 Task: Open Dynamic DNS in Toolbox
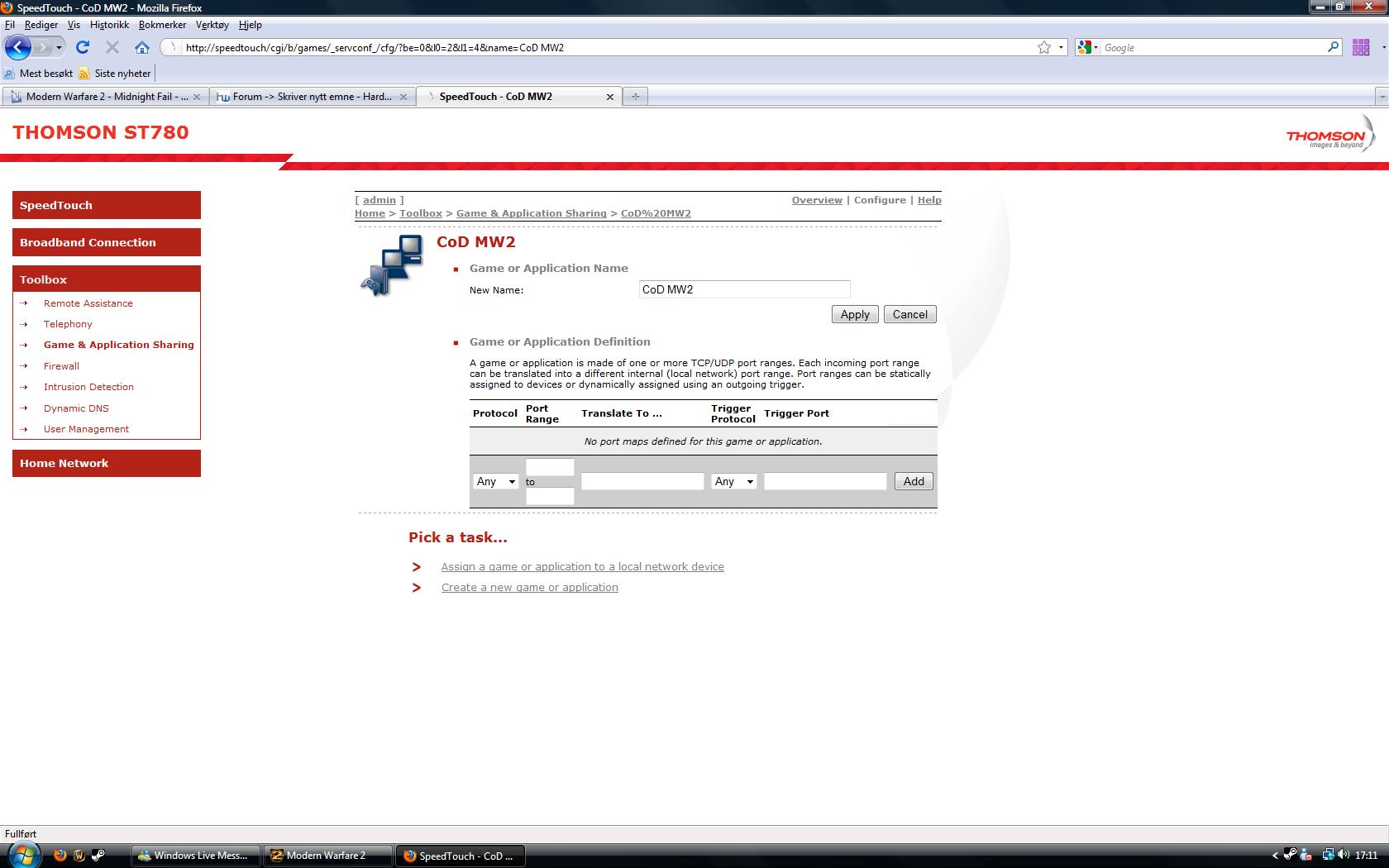point(76,408)
